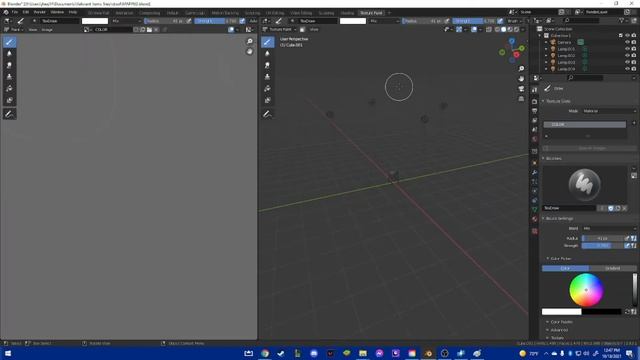Toggle visibility eye of Lamp.002
This screenshot has width=640, height=360.
pyautogui.click(x=627, y=56)
